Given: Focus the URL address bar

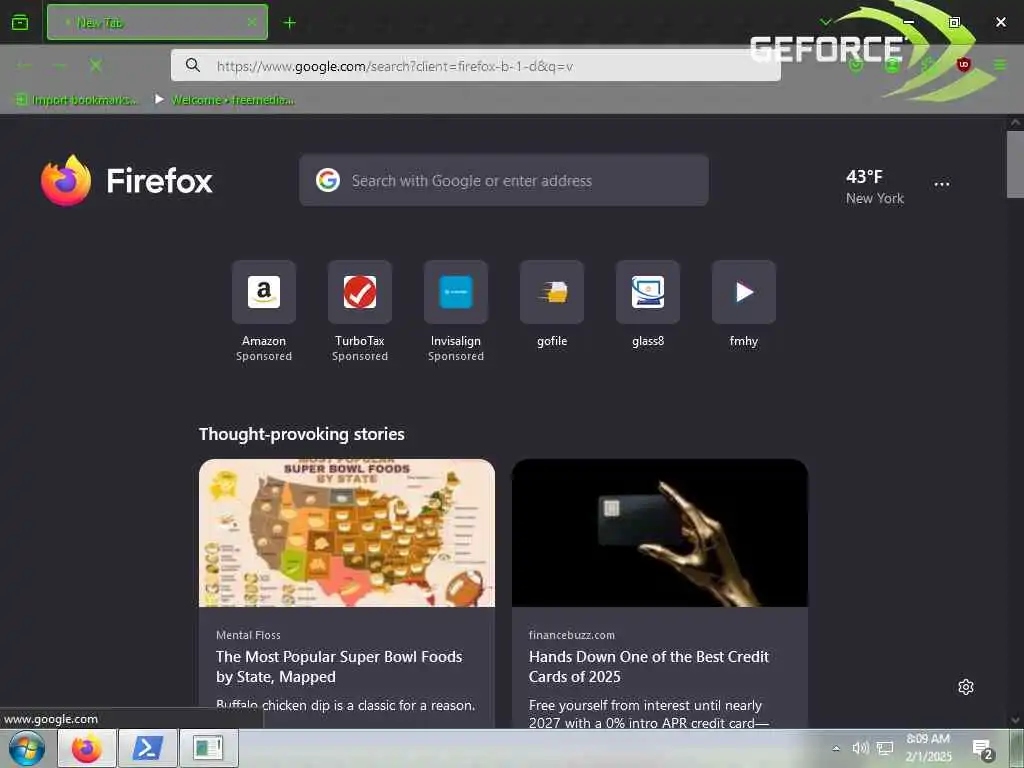Looking at the screenshot, I should 475,65.
